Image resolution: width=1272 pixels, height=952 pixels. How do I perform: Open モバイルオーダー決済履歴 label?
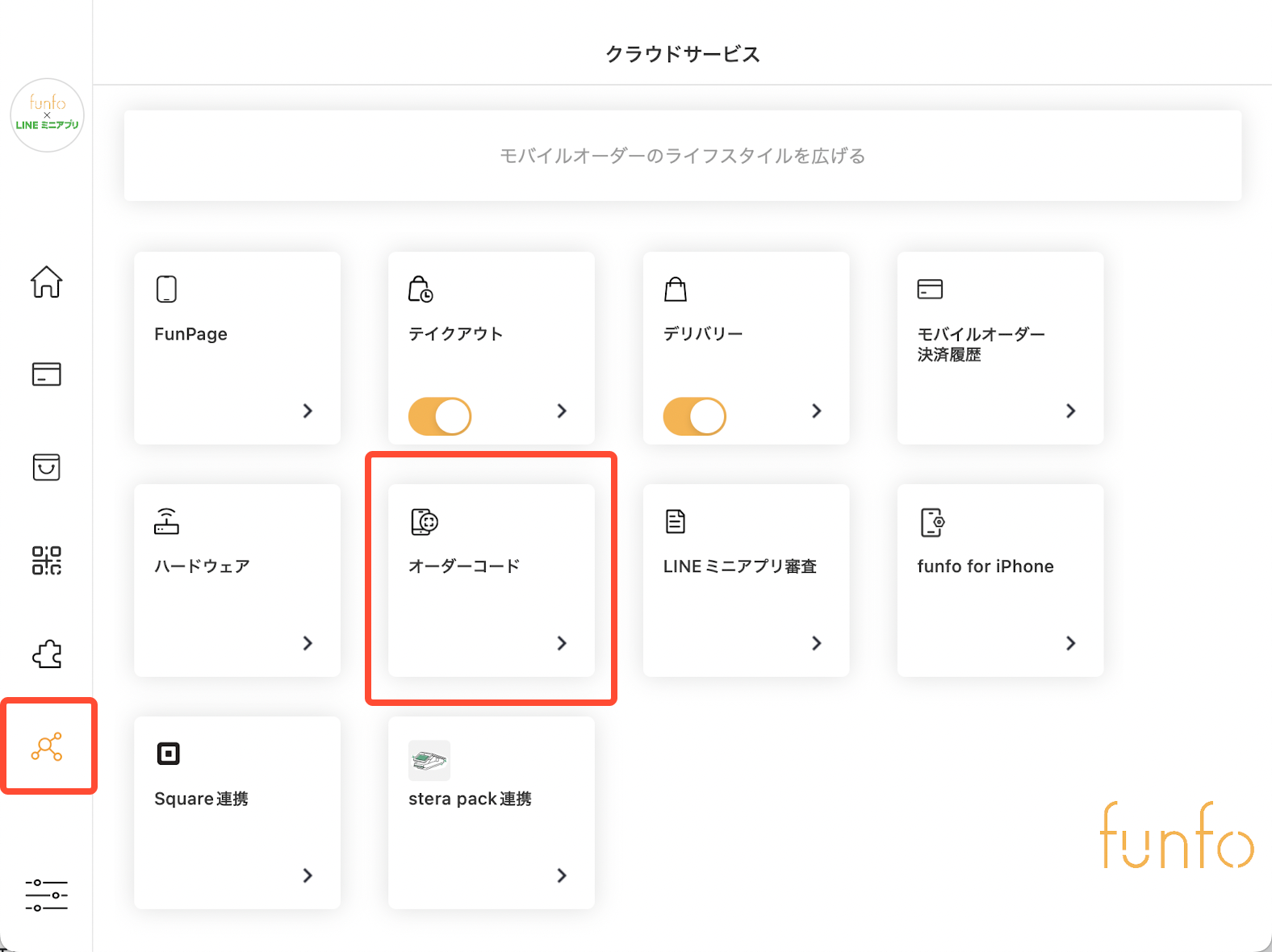click(981, 344)
